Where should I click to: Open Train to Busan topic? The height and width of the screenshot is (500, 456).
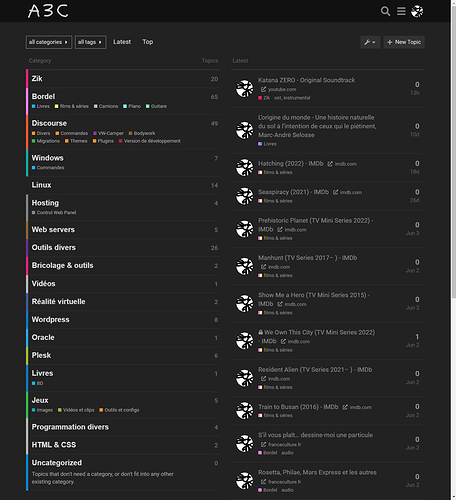[298, 407]
